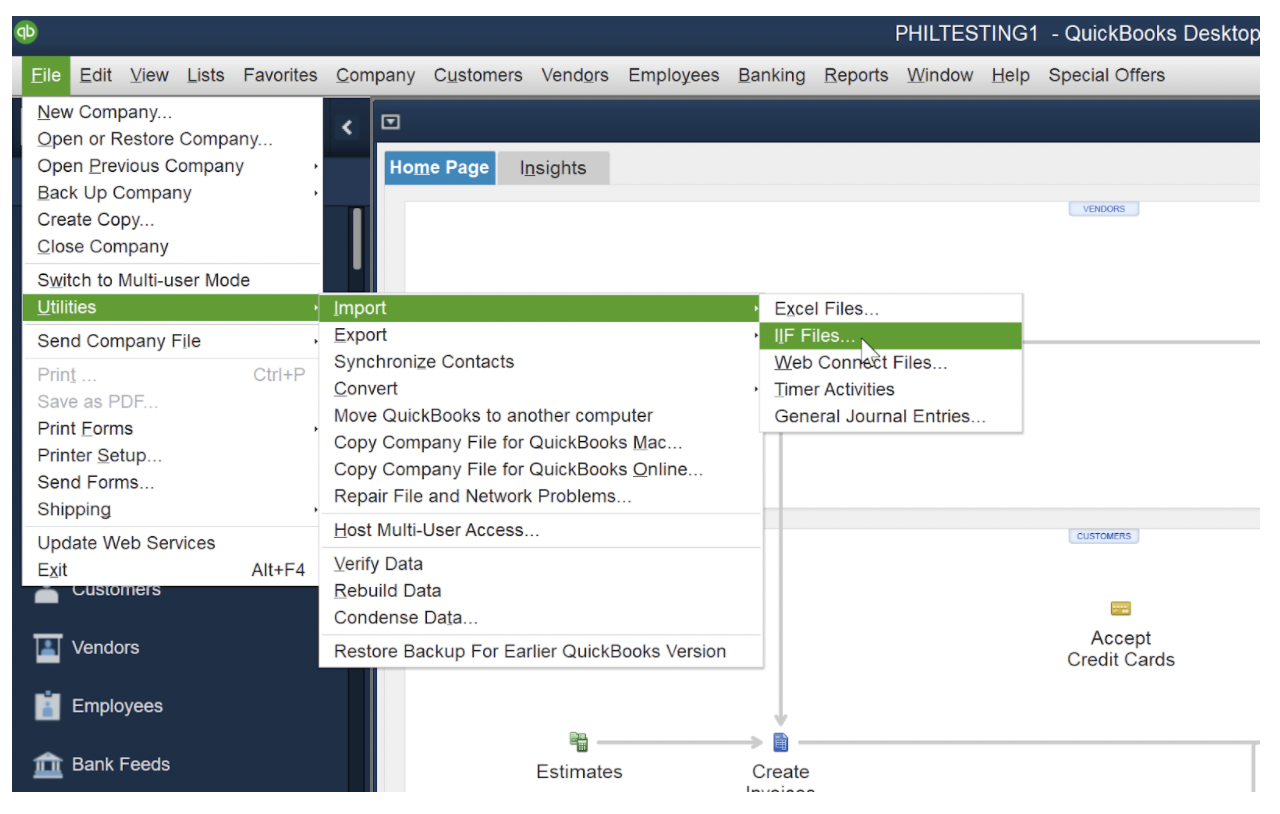The height and width of the screenshot is (814, 1280).
Task: Open the Estimates workflow icon
Action: (579, 742)
